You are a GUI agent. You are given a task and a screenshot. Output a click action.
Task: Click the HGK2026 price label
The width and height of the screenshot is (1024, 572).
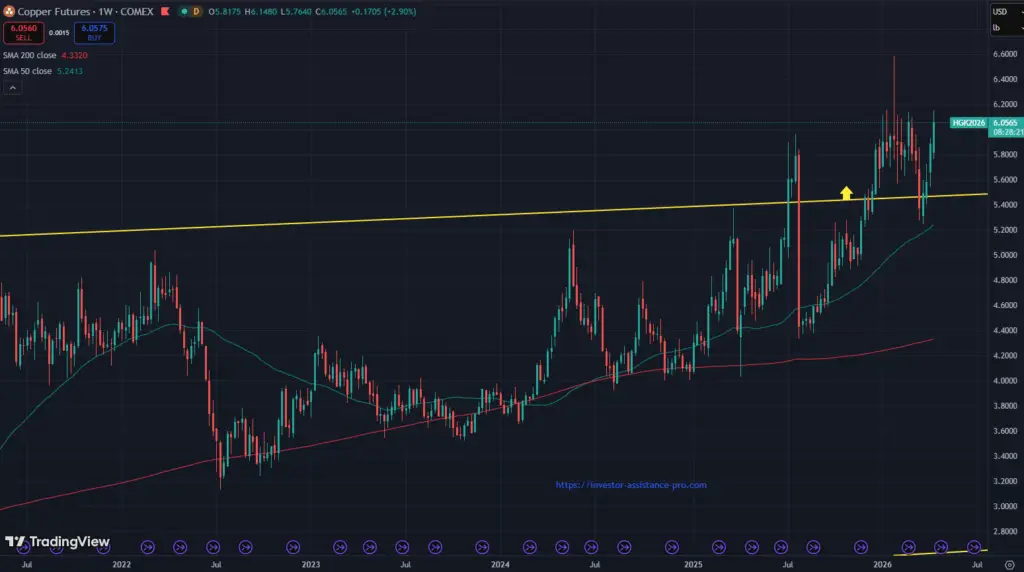tap(969, 122)
